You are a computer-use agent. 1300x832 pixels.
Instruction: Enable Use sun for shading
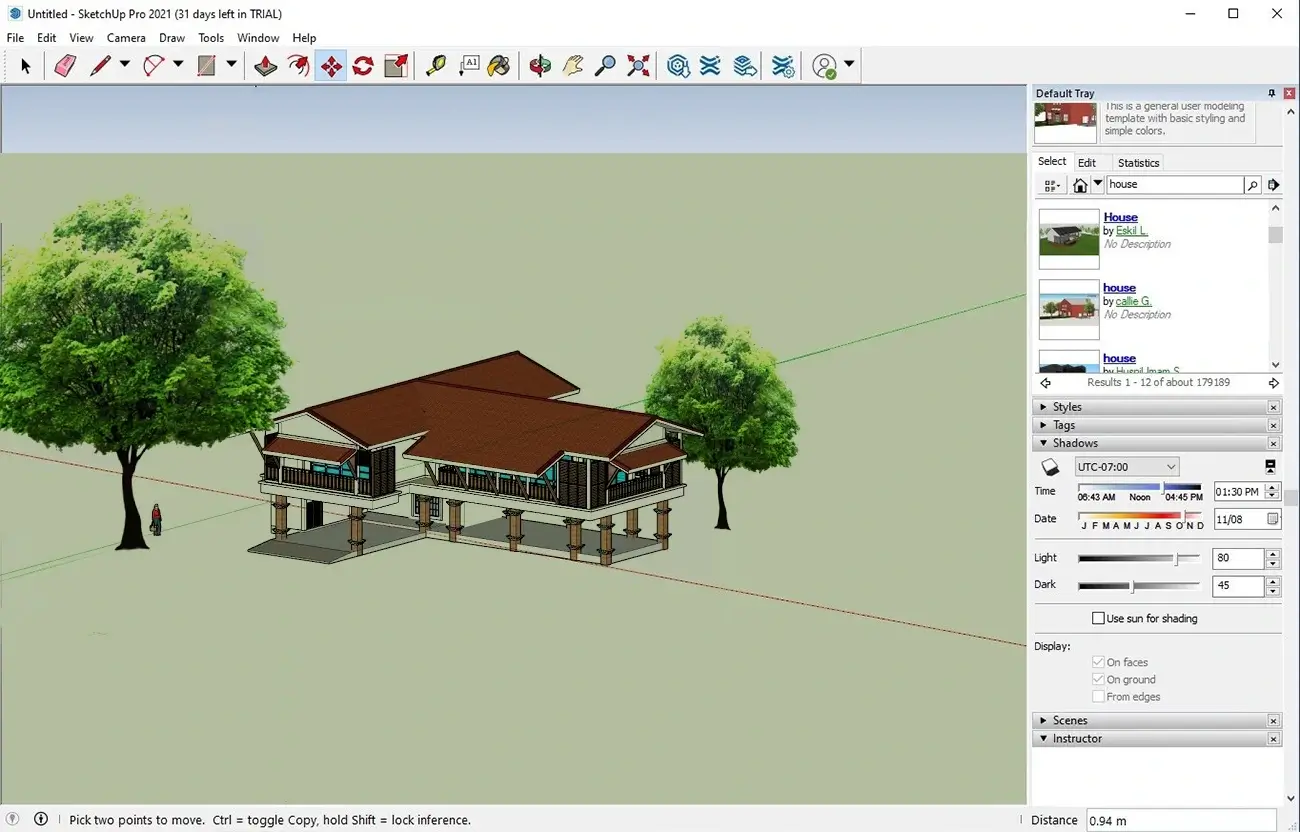point(1098,618)
